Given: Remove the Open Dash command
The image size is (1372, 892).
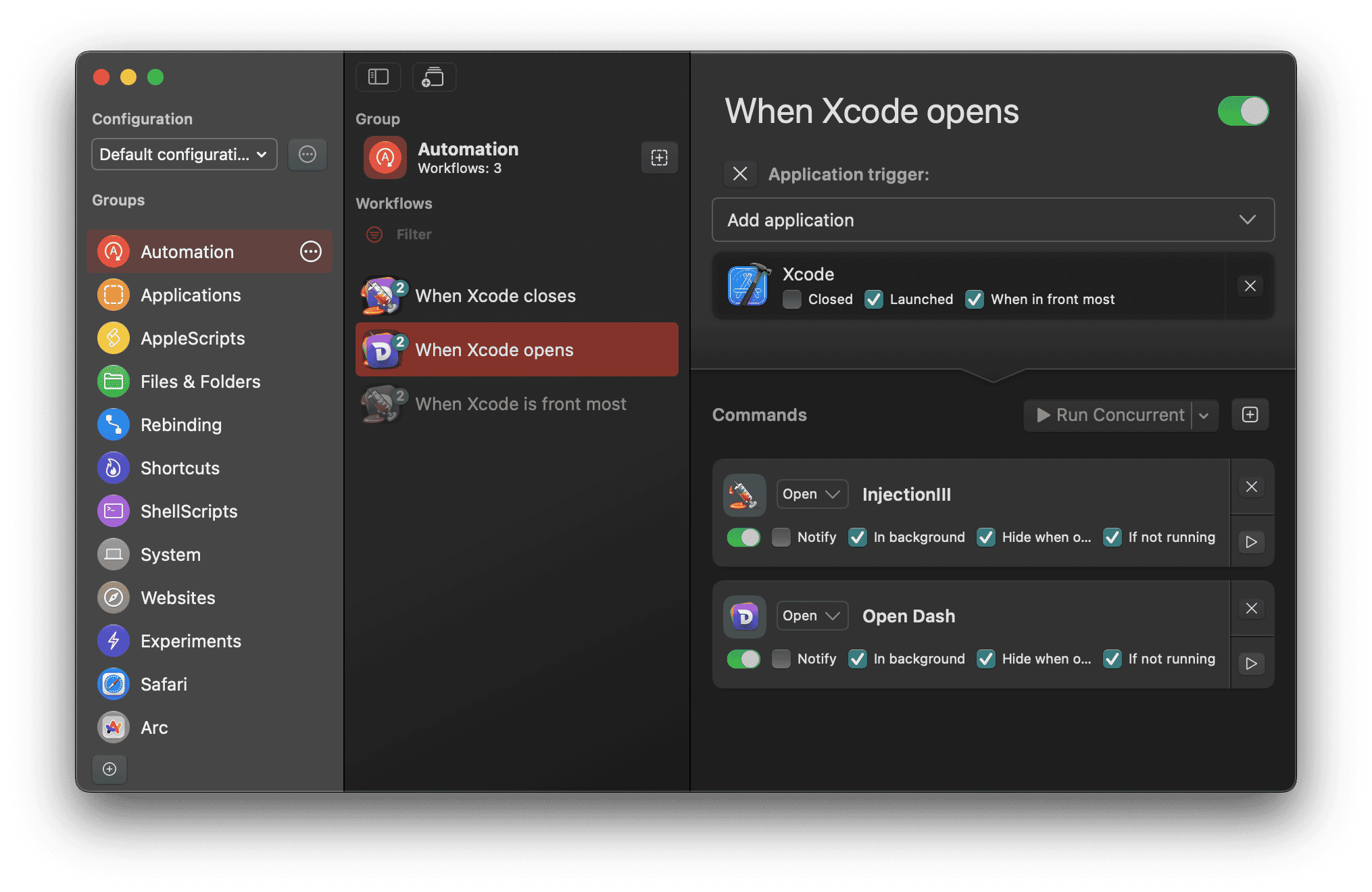Looking at the screenshot, I should [1251, 608].
